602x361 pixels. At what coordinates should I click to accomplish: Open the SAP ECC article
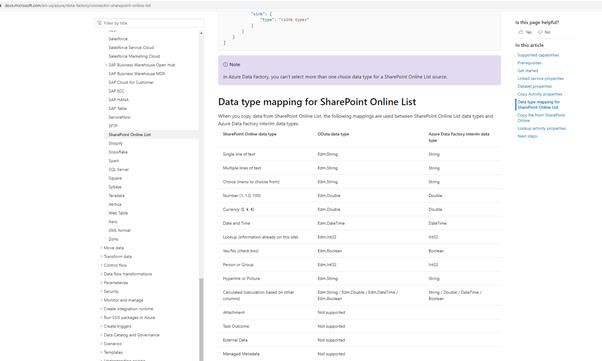pos(116,91)
